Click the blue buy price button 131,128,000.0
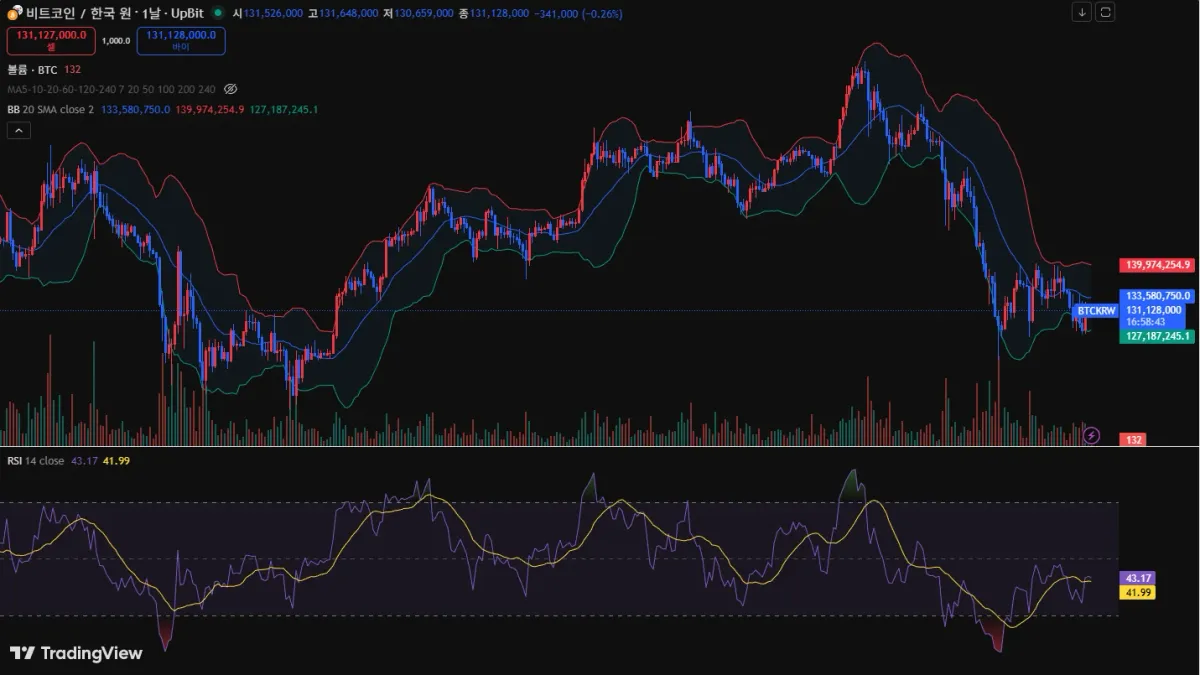Screen dimensions: 1200x675 click(181, 41)
